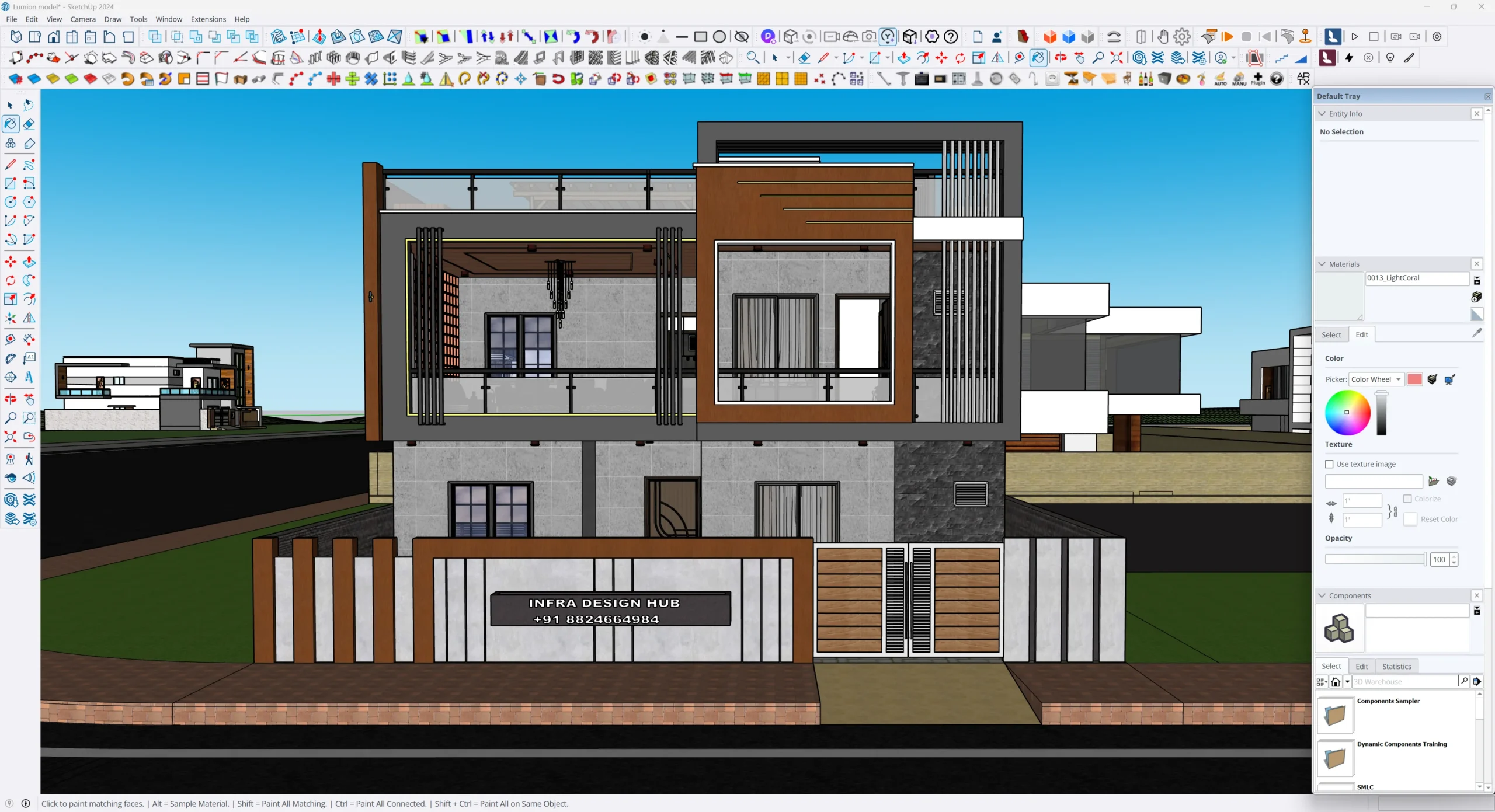Open Components Edit tab
This screenshot has height=812, width=1495.
pyautogui.click(x=1361, y=666)
